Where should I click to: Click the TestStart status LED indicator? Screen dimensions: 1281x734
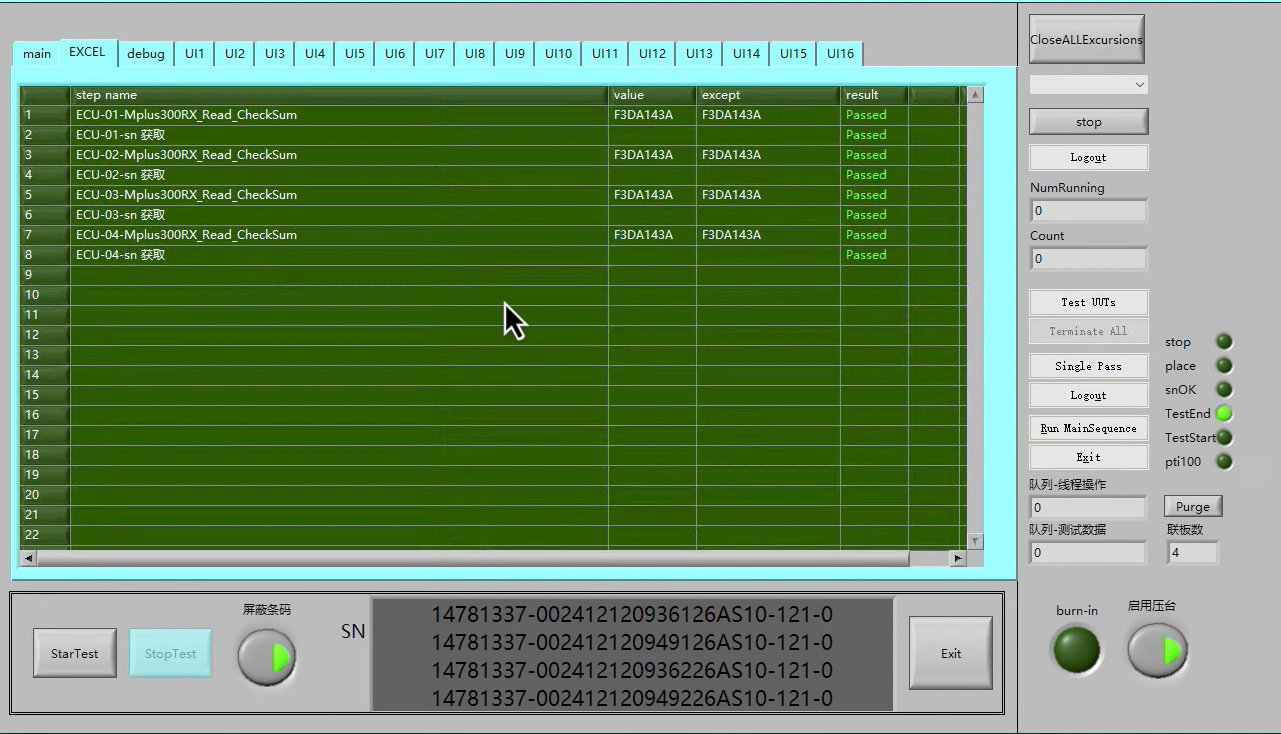pyautogui.click(x=1224, y=438)
